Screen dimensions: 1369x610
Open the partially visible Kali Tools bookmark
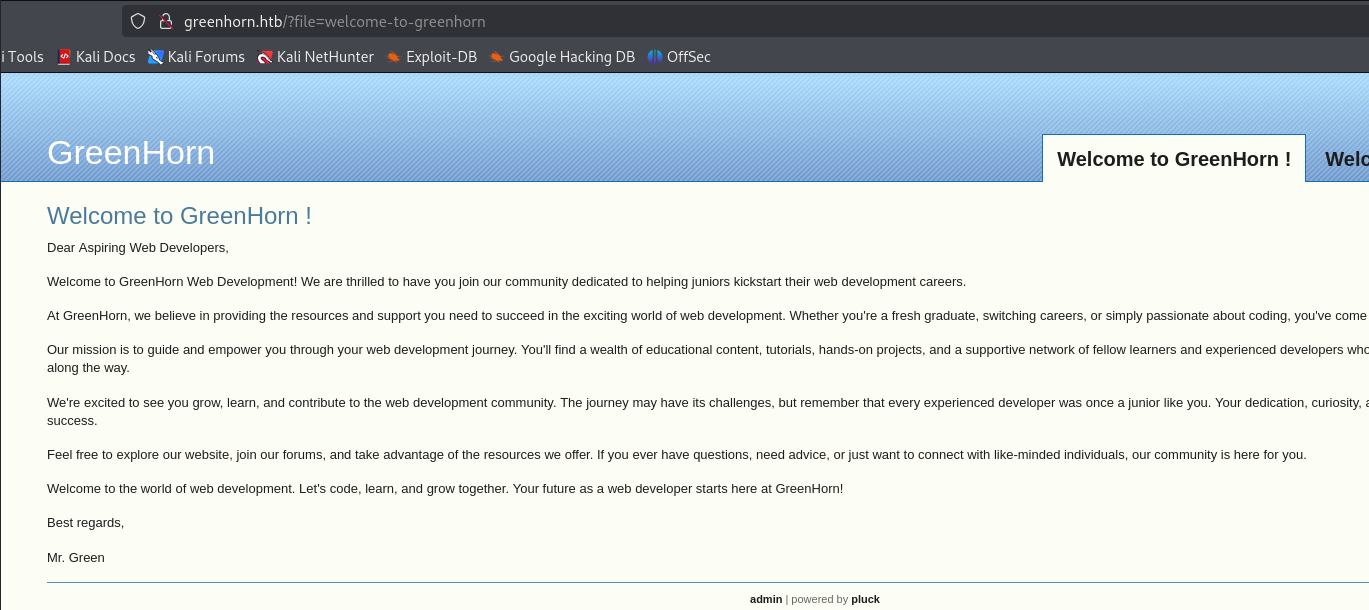coord(24,57)
